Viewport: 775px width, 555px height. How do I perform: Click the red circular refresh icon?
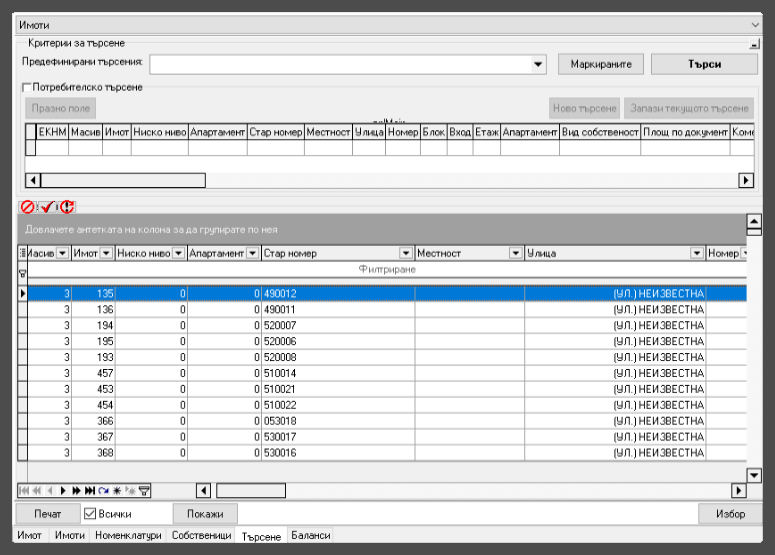67,207
